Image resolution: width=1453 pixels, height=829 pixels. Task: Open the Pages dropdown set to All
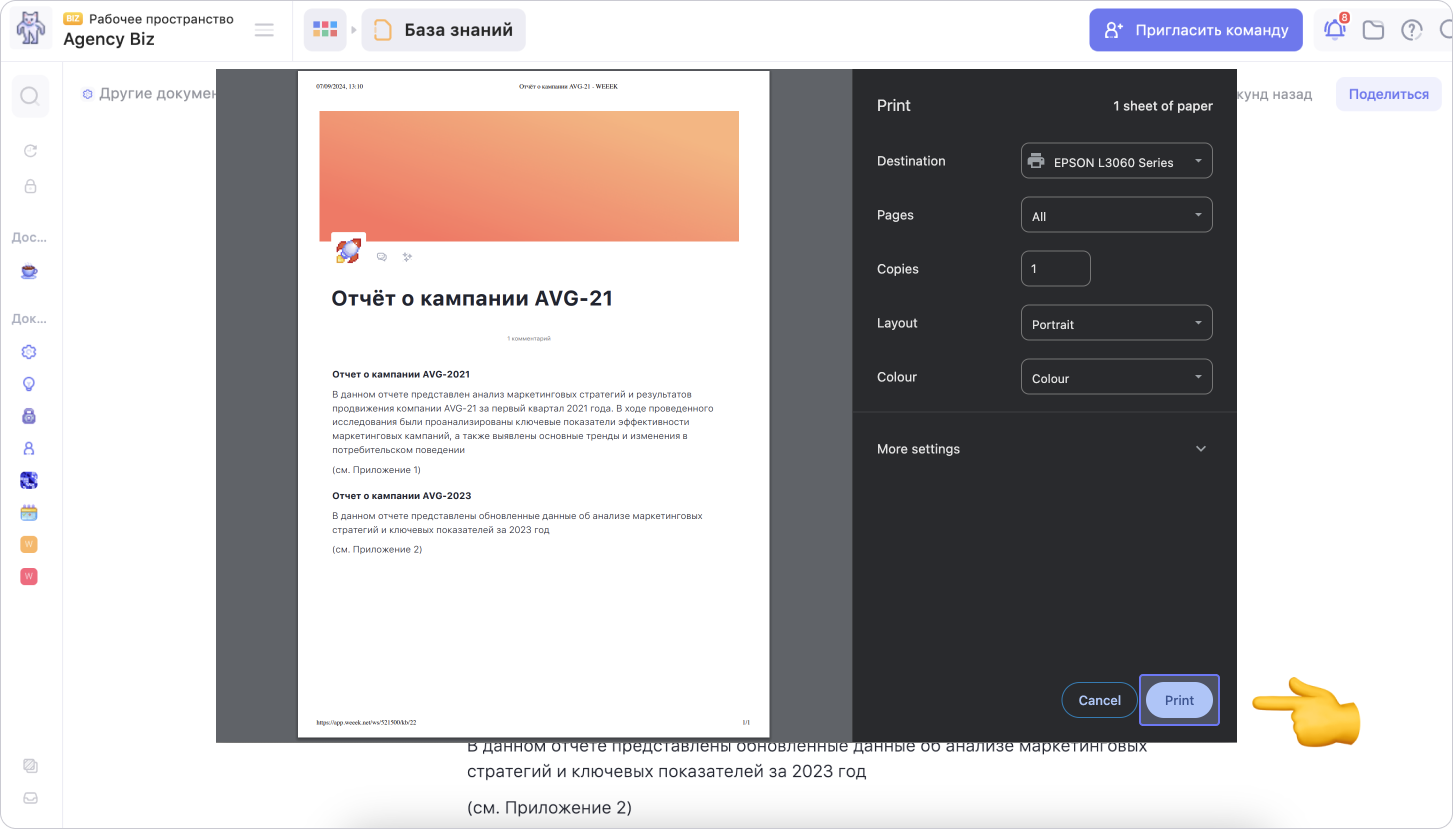point(1116,215)
